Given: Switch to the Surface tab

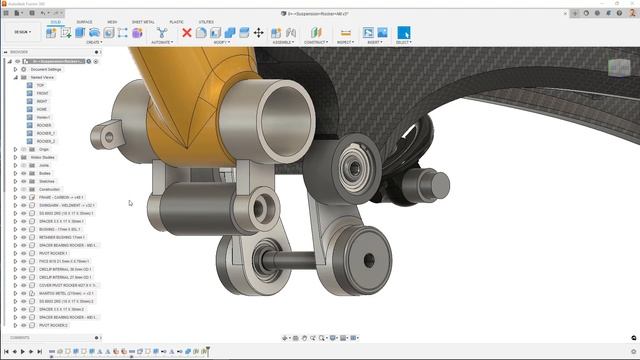Looking at the screenshot, I should click(84, 22).
